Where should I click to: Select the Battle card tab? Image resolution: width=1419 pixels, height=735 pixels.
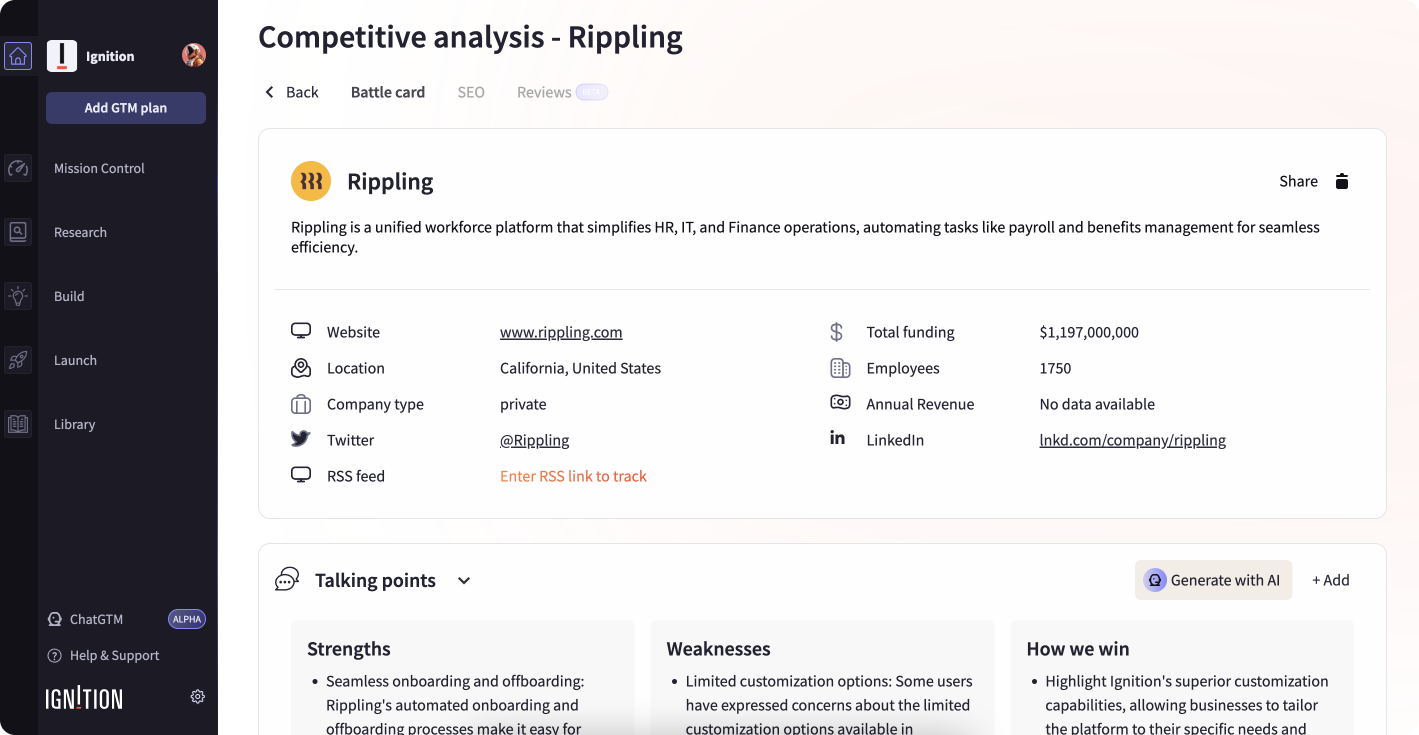tap(388, 92)
